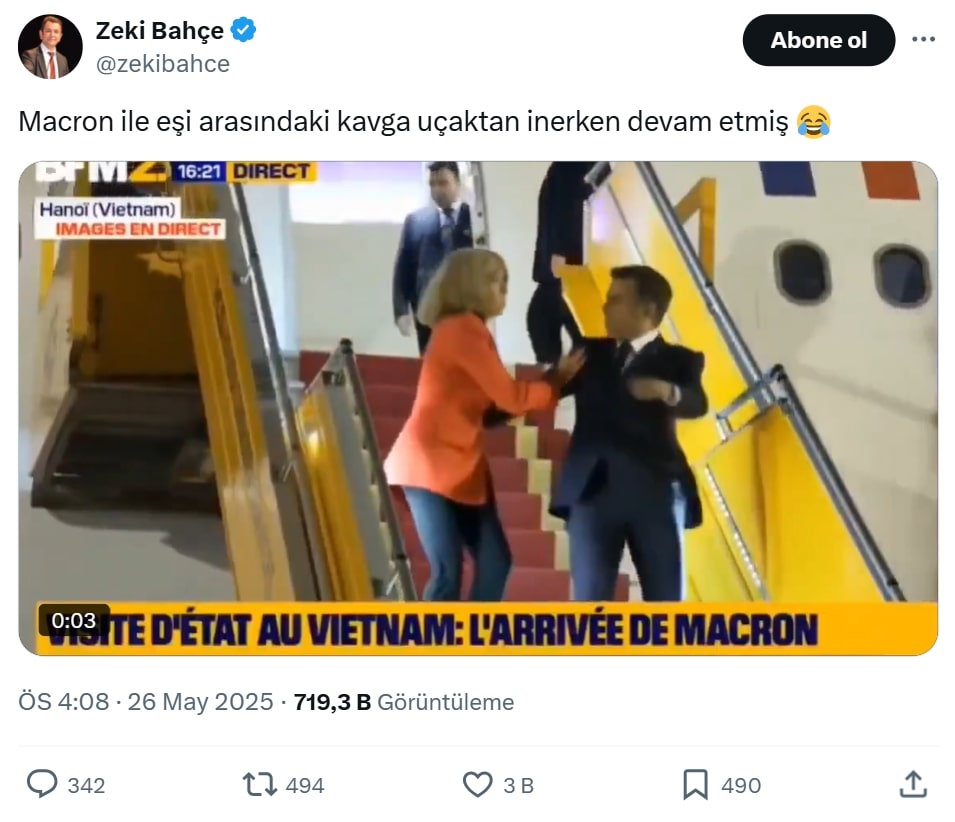Image resolution: width=955 pixels, height=822 pixels.
Task: Click the 342 replies count
Action: (x=86, y=785)
